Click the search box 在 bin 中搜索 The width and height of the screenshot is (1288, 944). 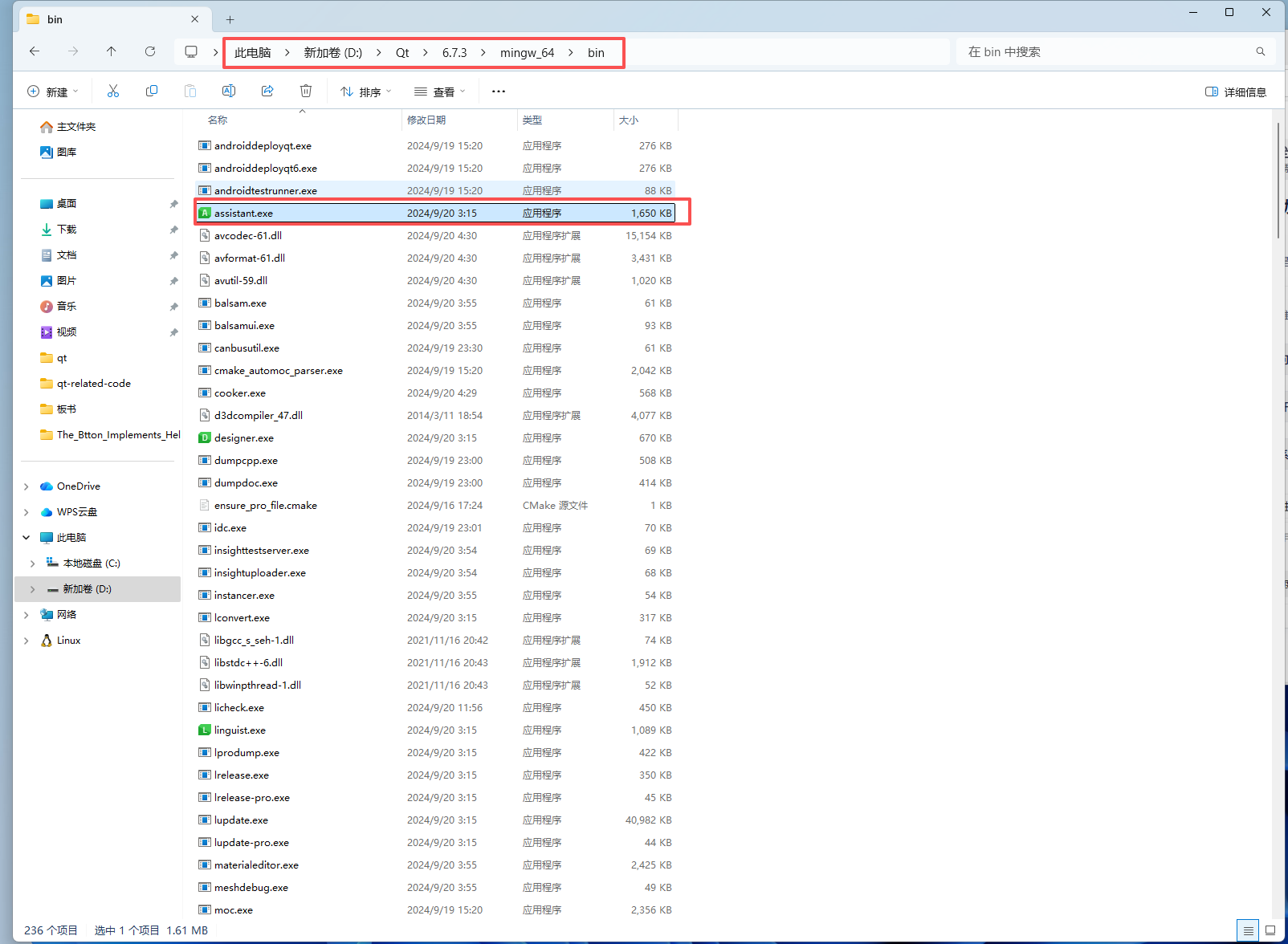1115,52
